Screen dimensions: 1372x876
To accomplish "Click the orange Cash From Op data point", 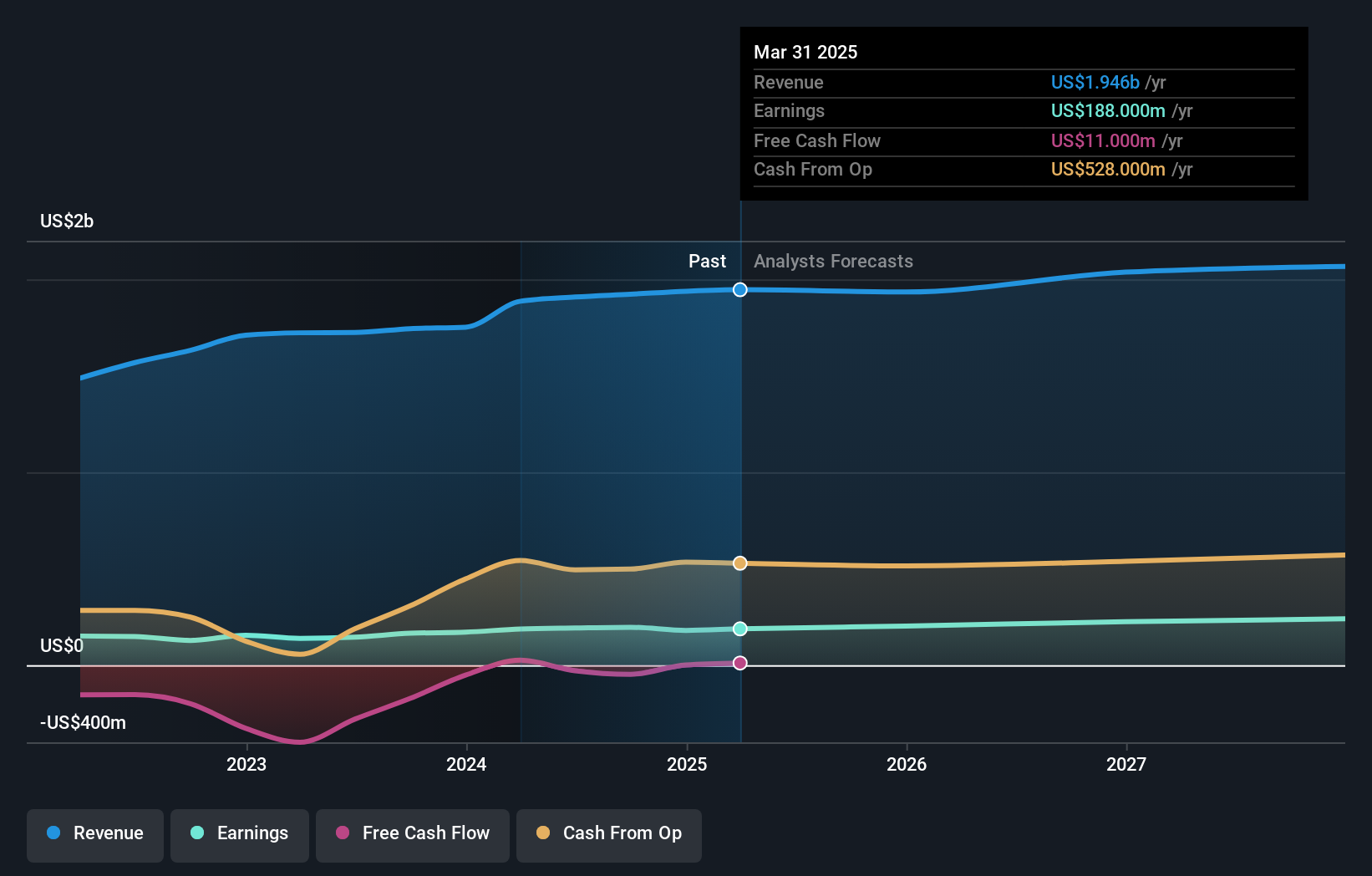I will pos(740,563).
